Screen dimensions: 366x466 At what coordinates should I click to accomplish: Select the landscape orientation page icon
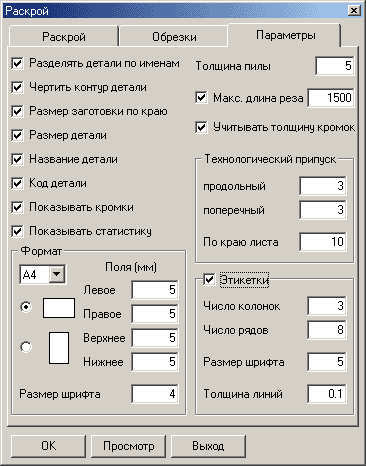(x=59, y=308)
